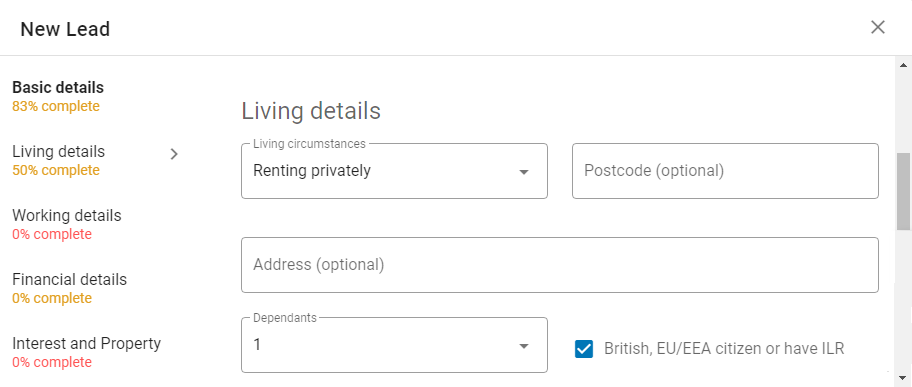Open the 'Renting privately' living circumstances selector
The image size is (912, 387).
point(394,171)
